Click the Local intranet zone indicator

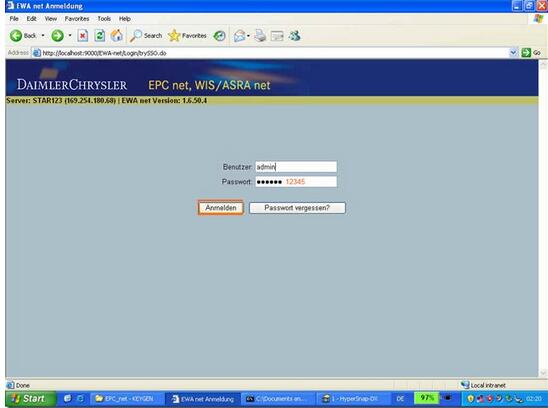(x=483, y=385)
